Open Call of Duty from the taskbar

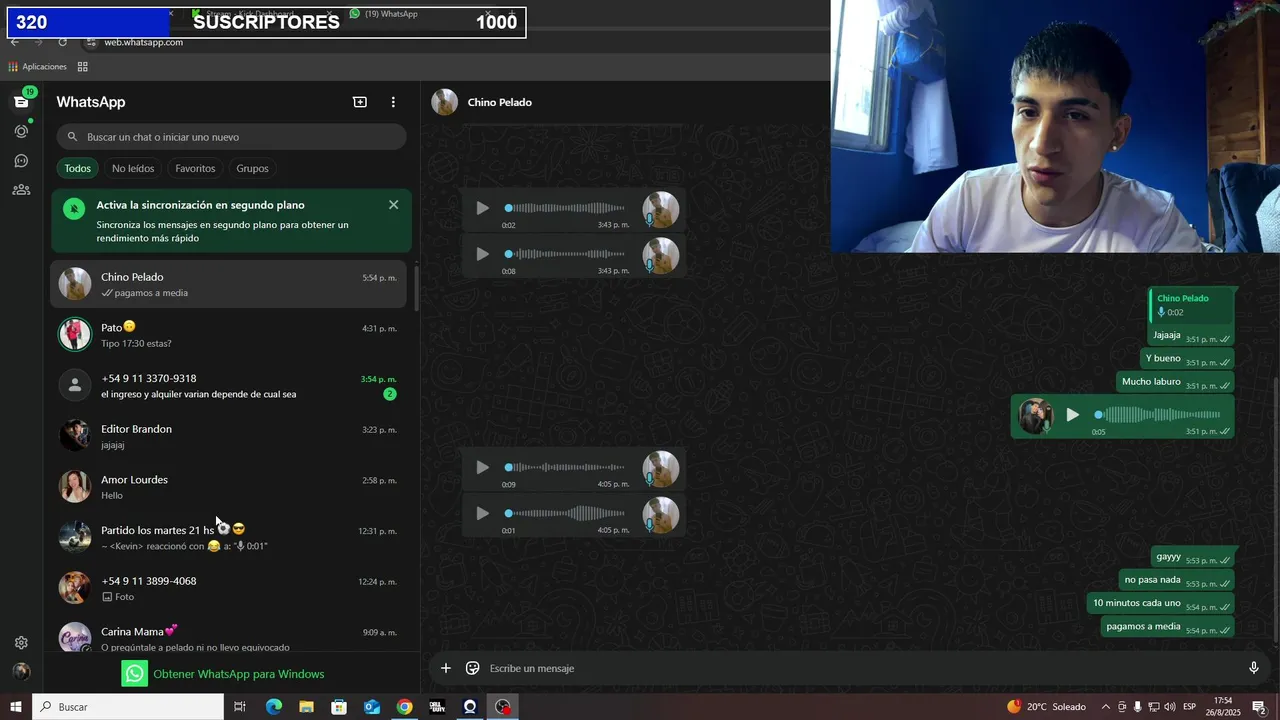click(x=437, y=707)
